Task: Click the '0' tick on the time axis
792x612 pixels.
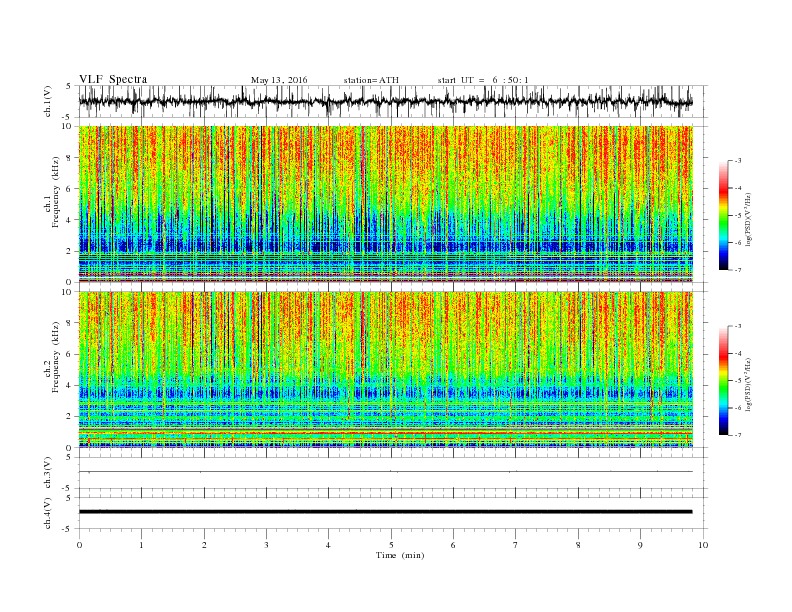Action: [79, 545]
